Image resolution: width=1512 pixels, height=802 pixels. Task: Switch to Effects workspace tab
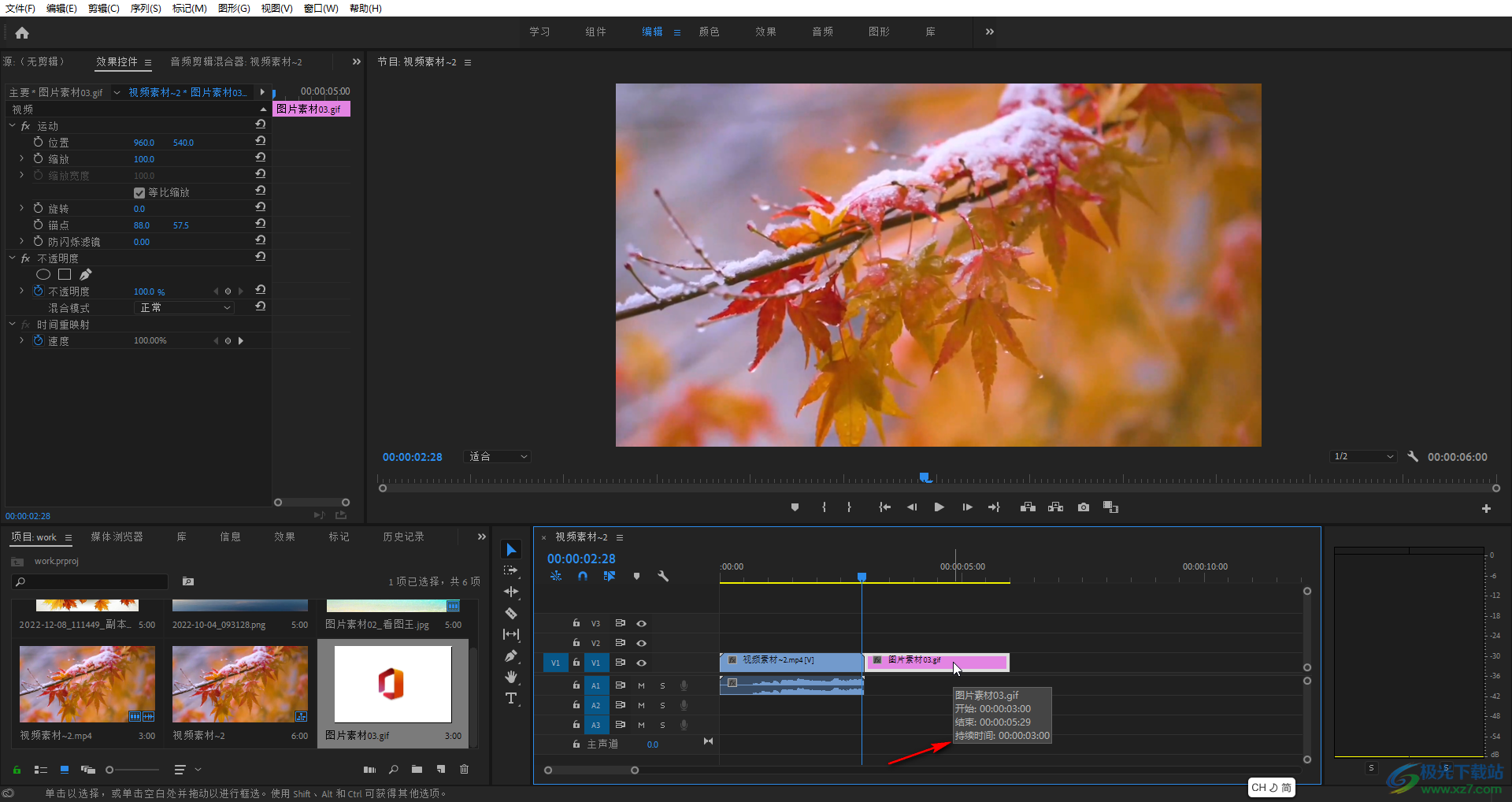pyautogui.click(x=765, y=32)
